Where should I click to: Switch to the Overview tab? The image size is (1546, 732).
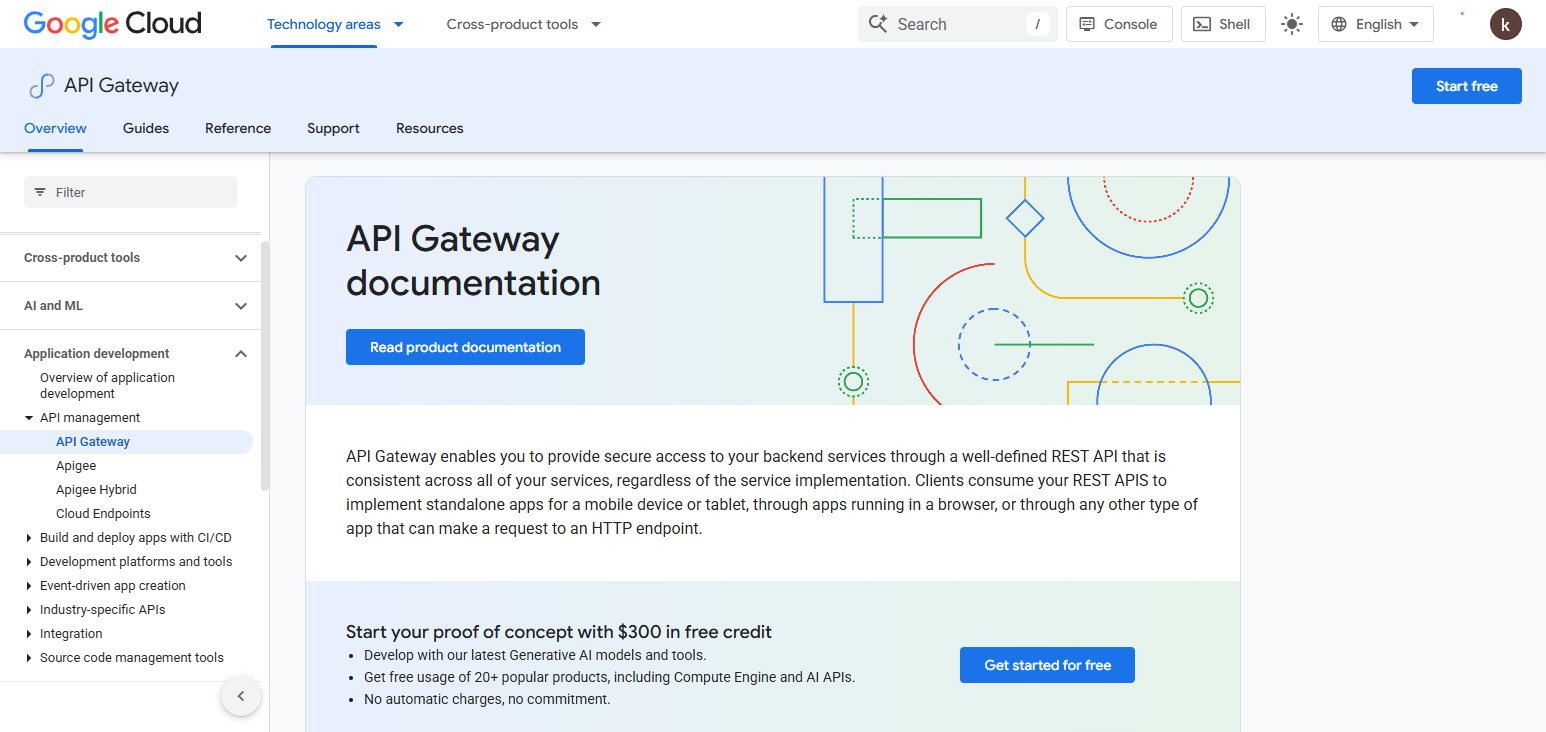coord(55,128)
